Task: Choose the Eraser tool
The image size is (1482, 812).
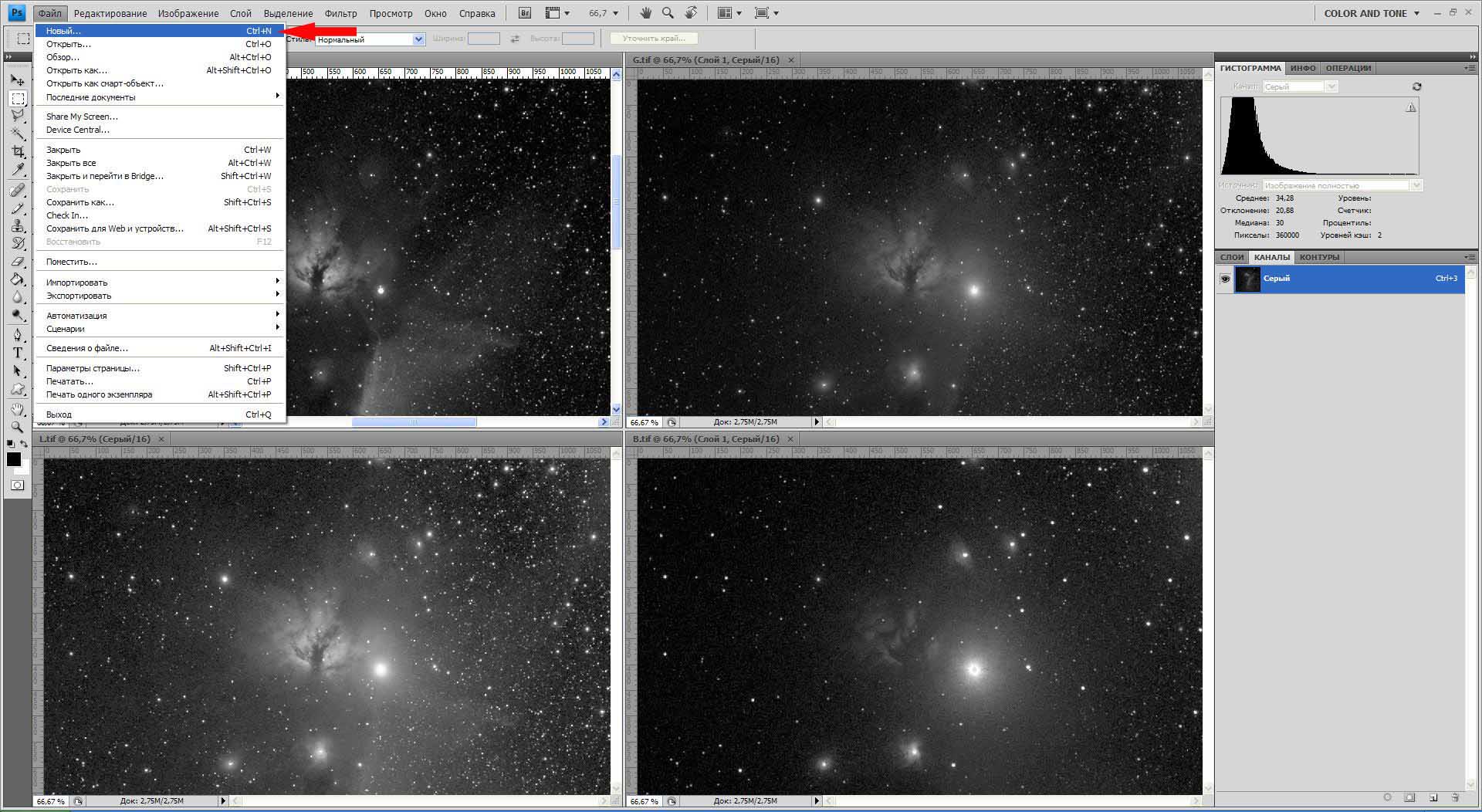Action: click(x=18, y=262)
